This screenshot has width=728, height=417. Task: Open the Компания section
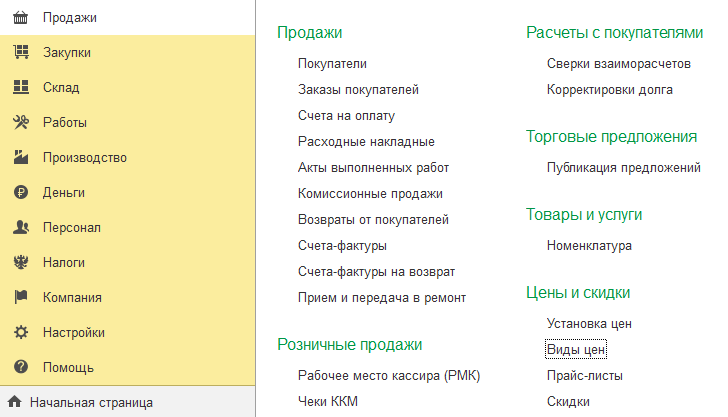[x=128, y=298]
